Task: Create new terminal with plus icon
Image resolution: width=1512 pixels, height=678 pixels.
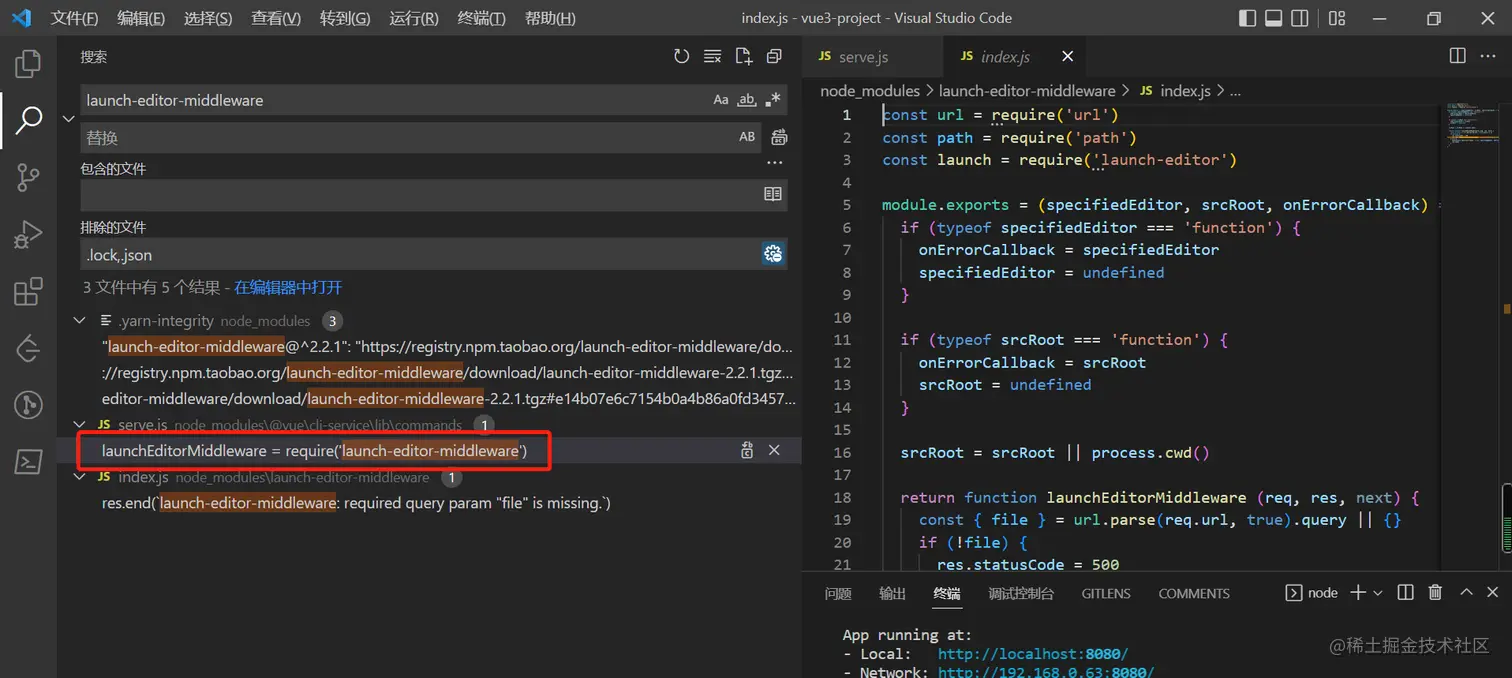Action: click(1357, 593)
